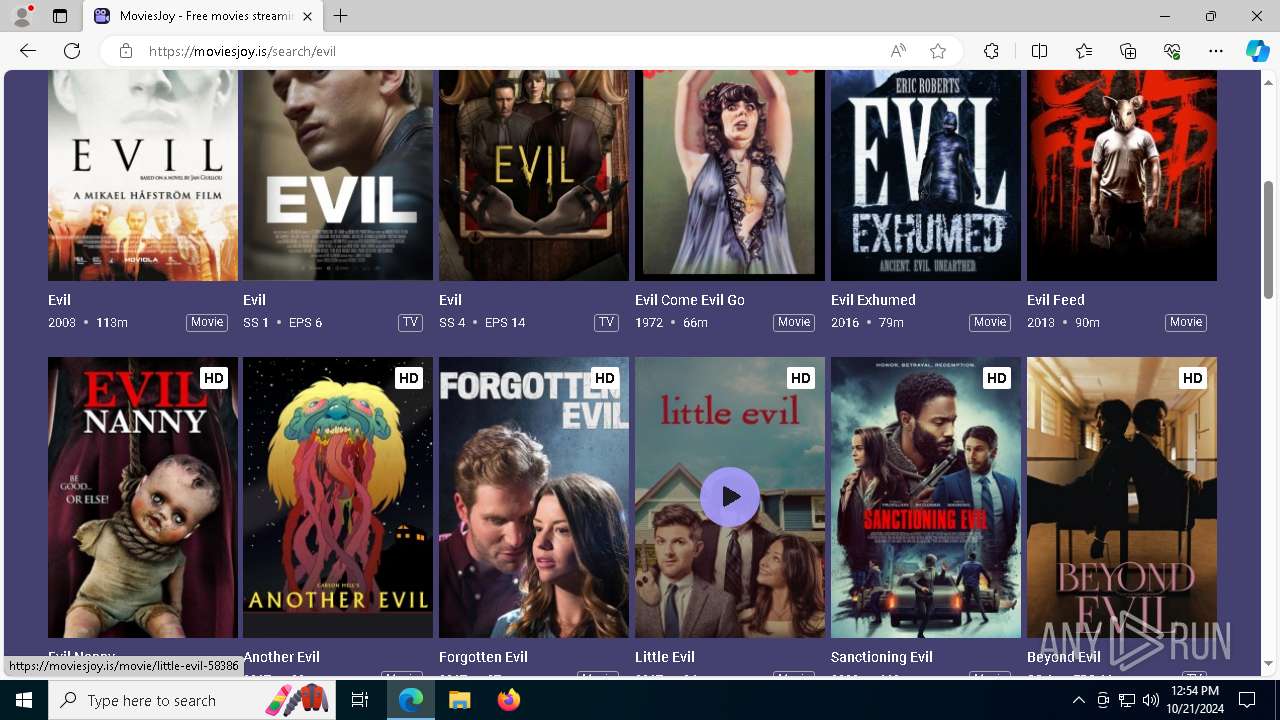Click Movie badge under Evil Exhumed
The width and height of the screenshot is (1280, 720).
tap(990, 322)
